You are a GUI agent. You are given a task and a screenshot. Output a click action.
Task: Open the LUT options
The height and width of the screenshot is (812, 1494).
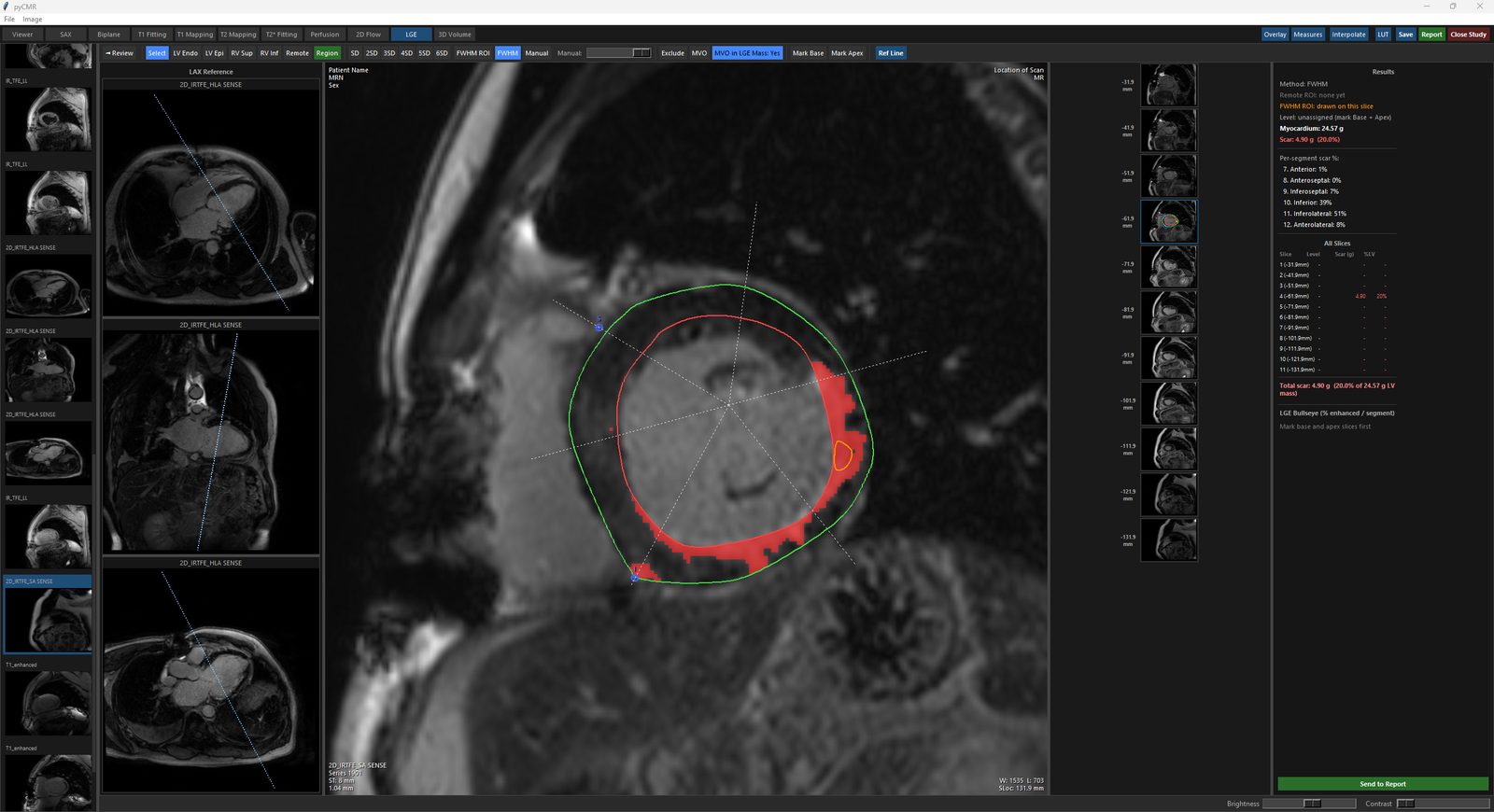coord(1383,35)
